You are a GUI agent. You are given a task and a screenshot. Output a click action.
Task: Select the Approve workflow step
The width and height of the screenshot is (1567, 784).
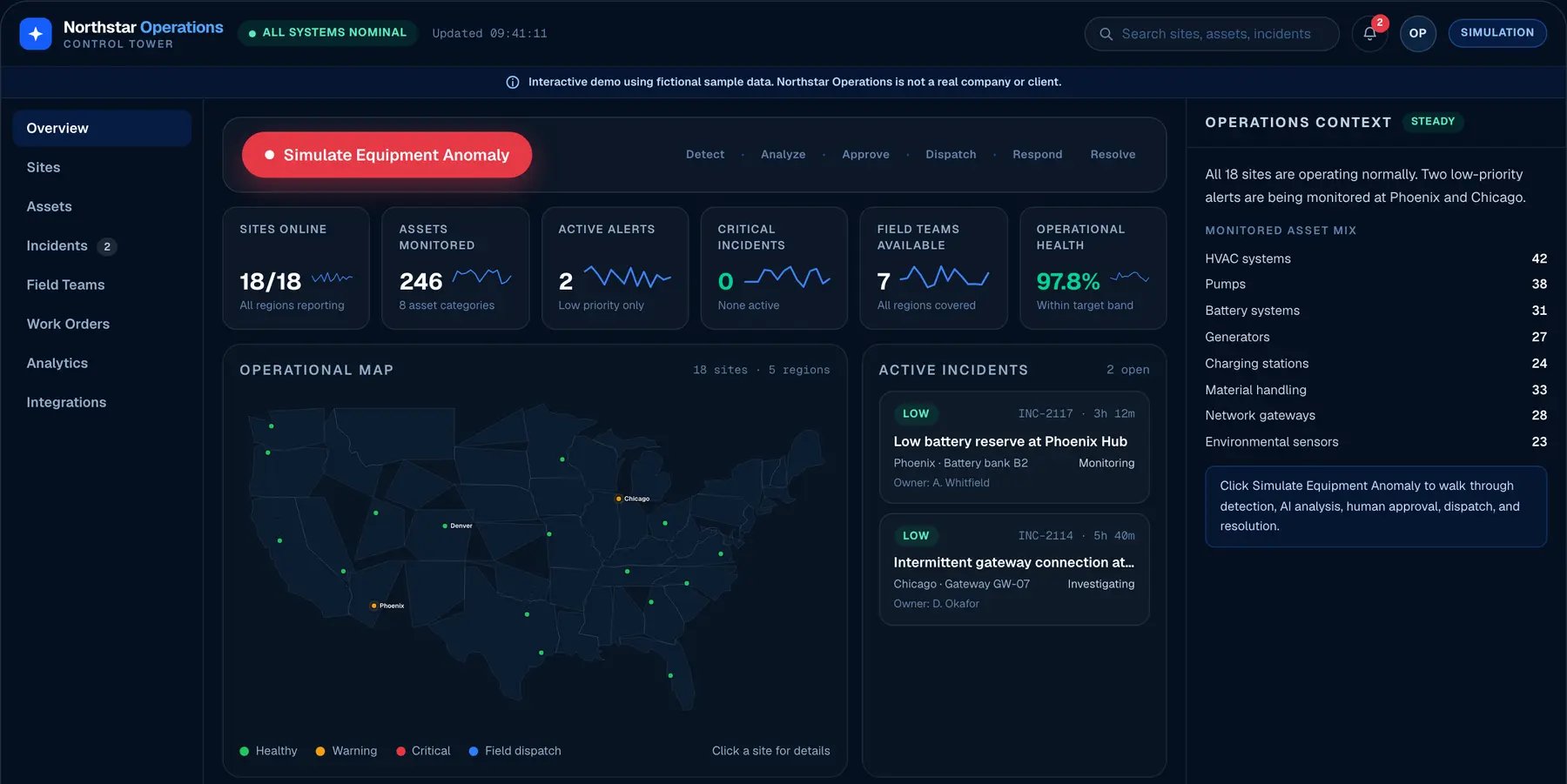point(865,155)
